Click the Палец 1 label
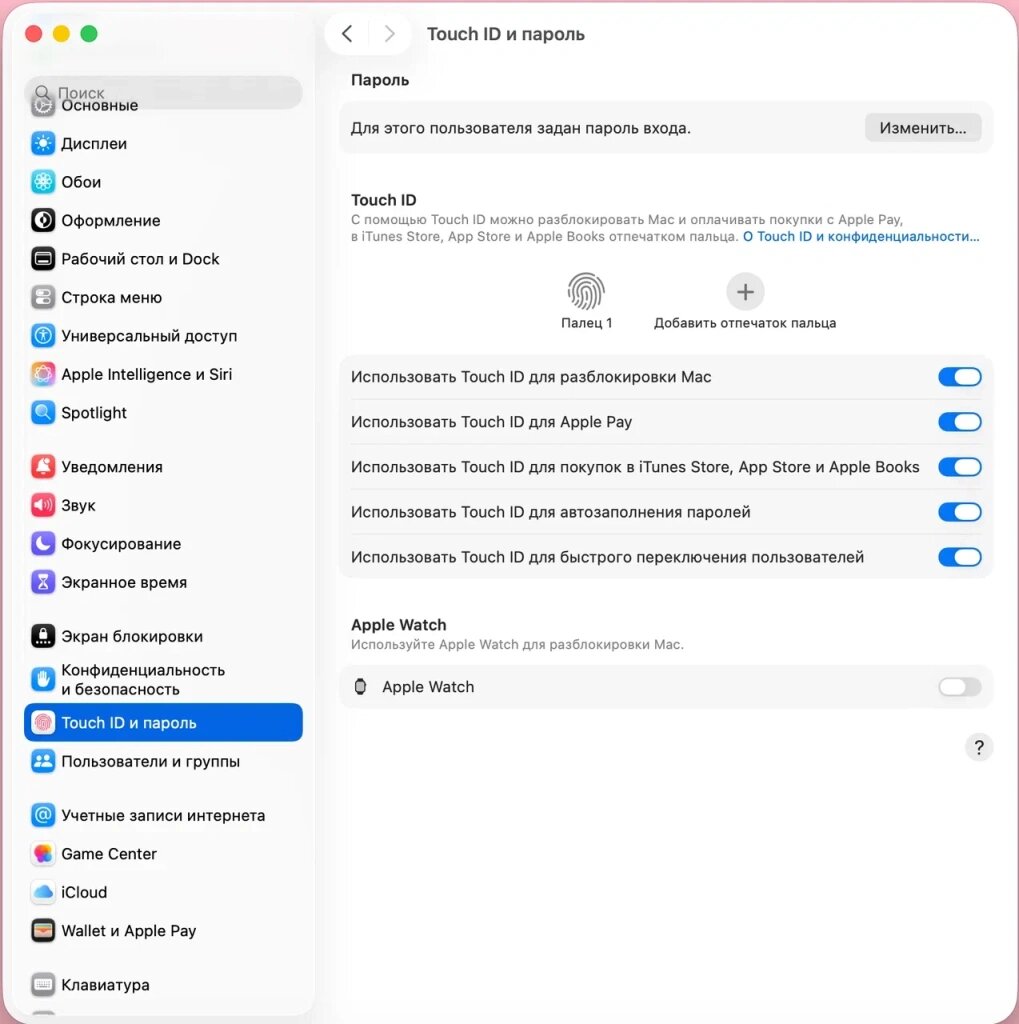 [587, 323]
